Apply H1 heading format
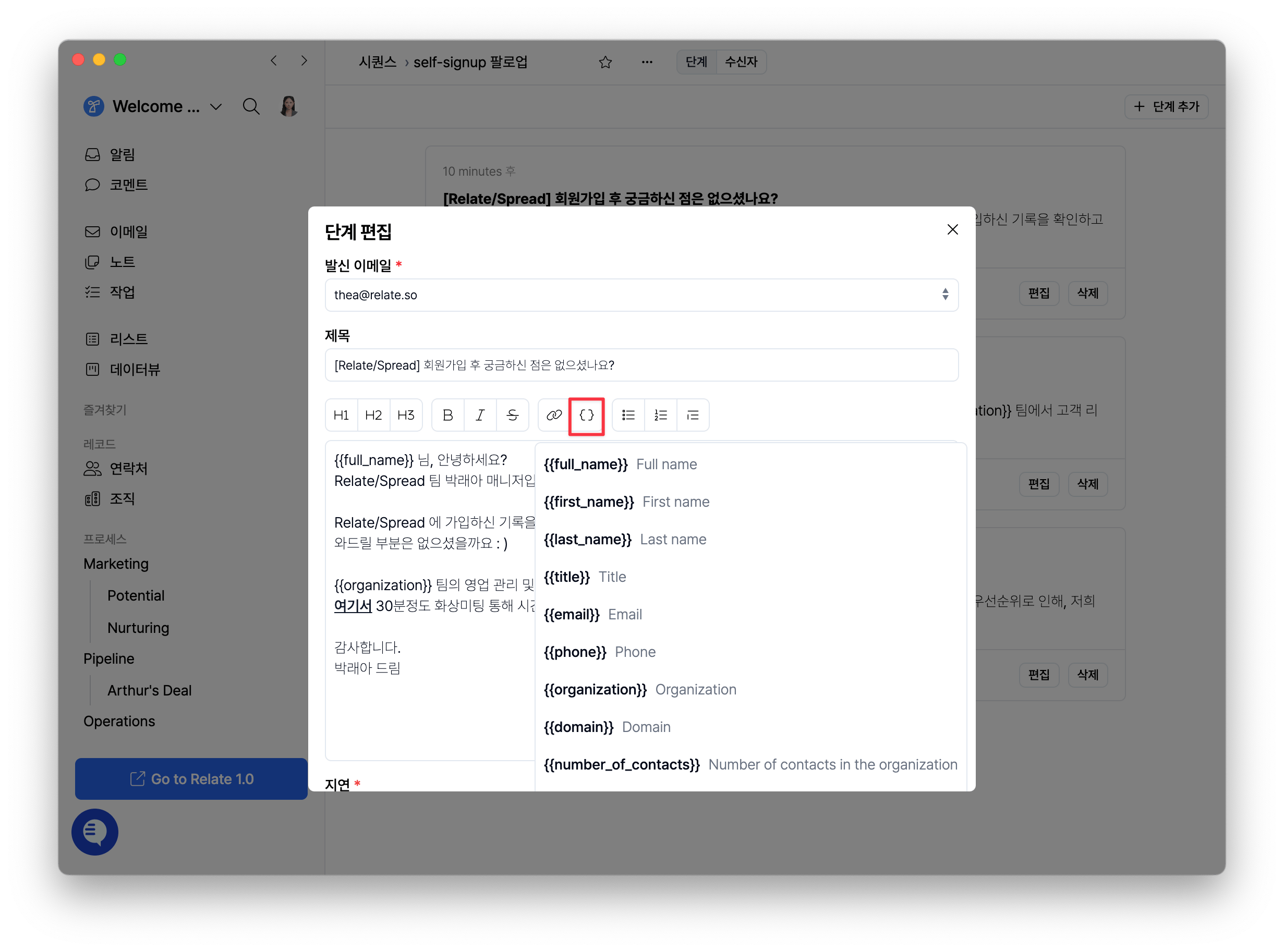The image size is (1284, 952). click(341, 415)
